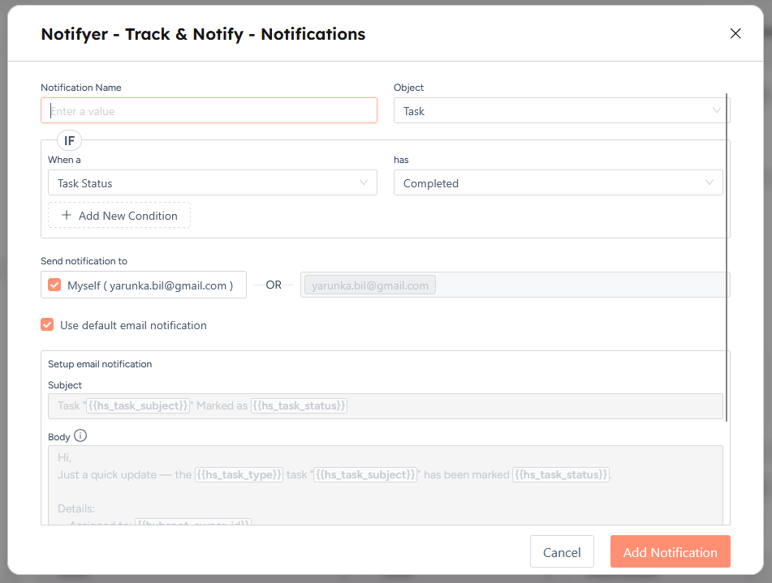Click the hs_task_subject token in Subject
The image size is (772, 583).
pos(137,406)
